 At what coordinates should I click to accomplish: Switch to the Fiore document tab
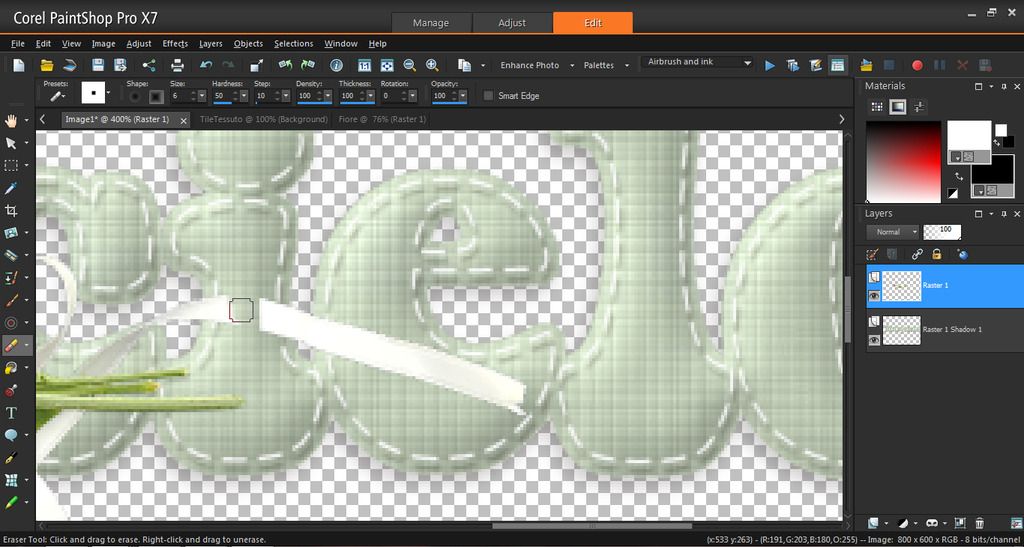[382, 119]
